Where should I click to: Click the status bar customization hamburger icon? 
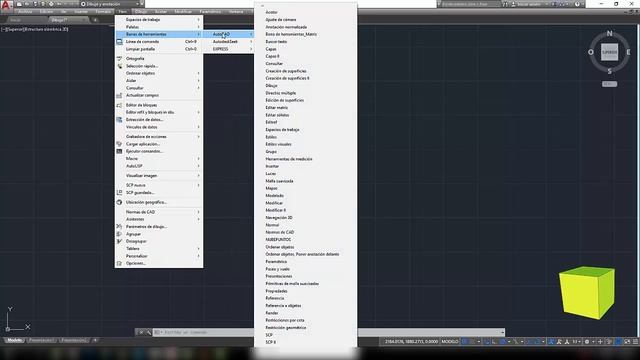pyautogui.click(x=635, y=342)
